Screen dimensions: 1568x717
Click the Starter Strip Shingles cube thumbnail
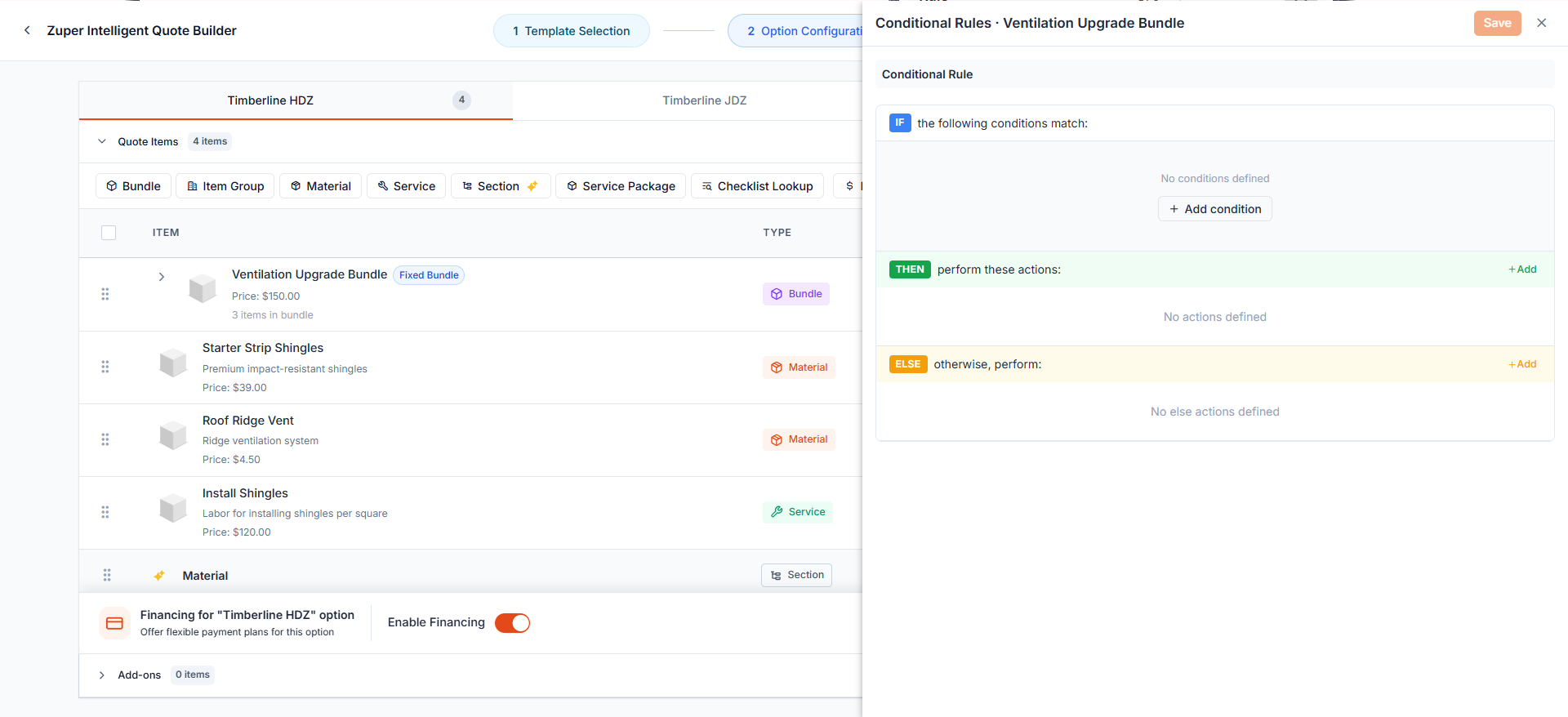[173, 362]
